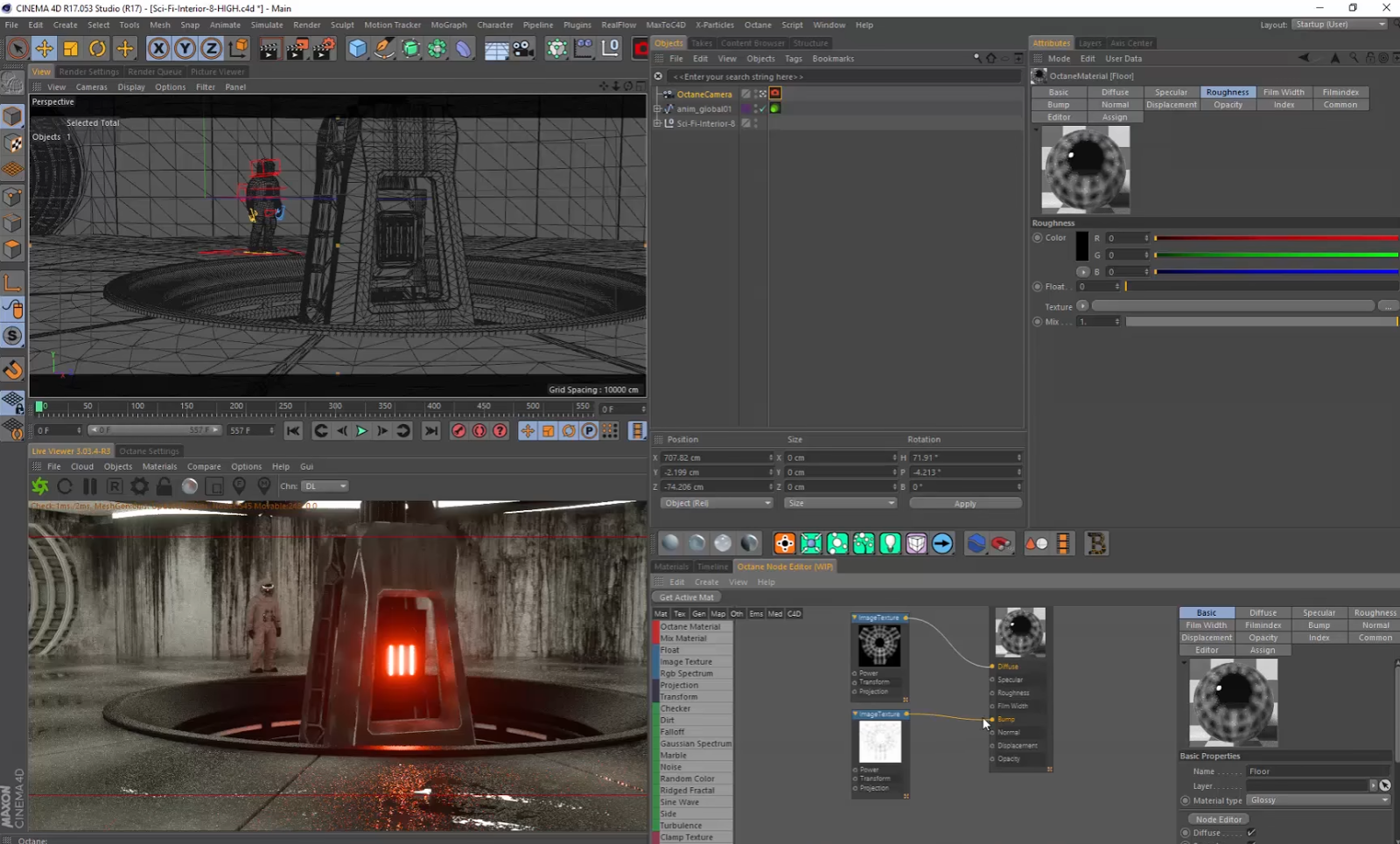Pause the Octane Live Viewer rendering
The image size is (1400, 844).
click(x=90, y=486)
